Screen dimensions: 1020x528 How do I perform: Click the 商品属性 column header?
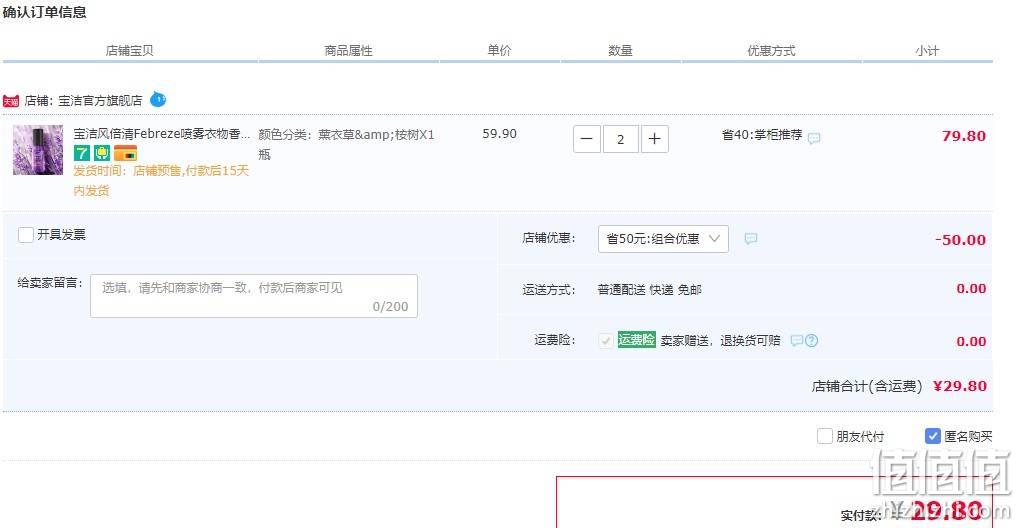tap(349, 50)
